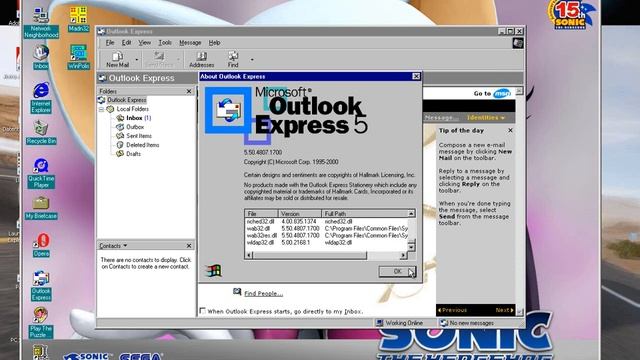Click the greyed Send/Recv toolbar icon
The image size is (640, 360).
coord(159,56)
